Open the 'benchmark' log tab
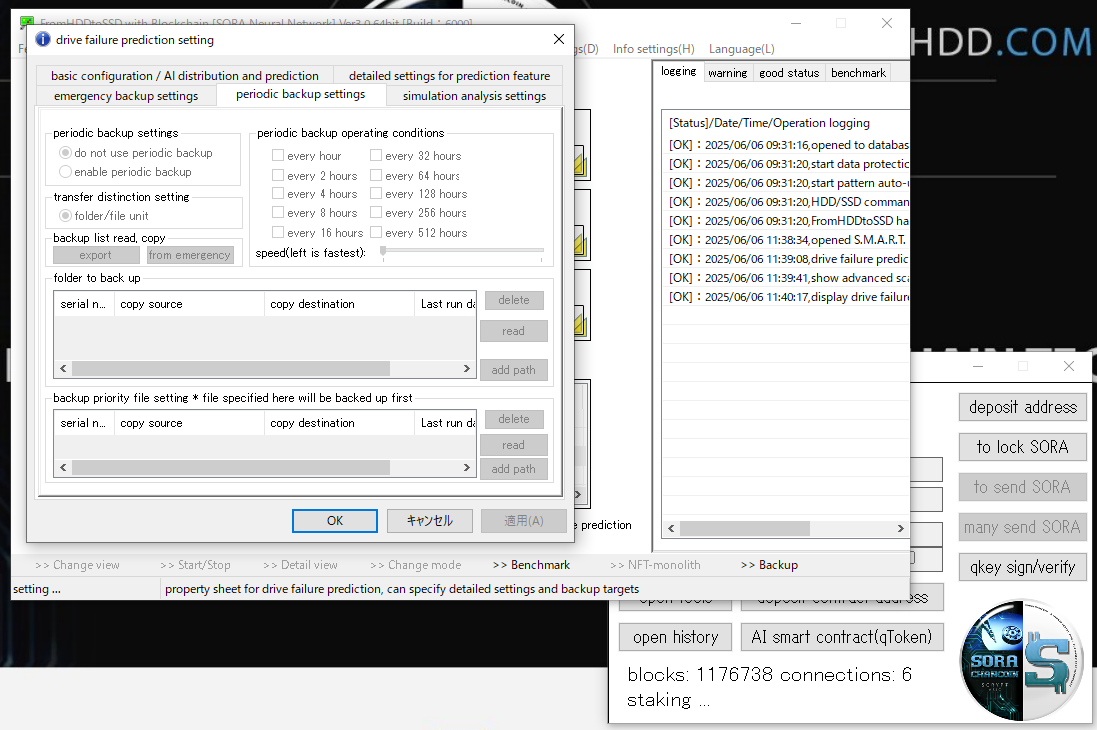This screenshot has width=1097, height=730. click(x=858, y=73)
